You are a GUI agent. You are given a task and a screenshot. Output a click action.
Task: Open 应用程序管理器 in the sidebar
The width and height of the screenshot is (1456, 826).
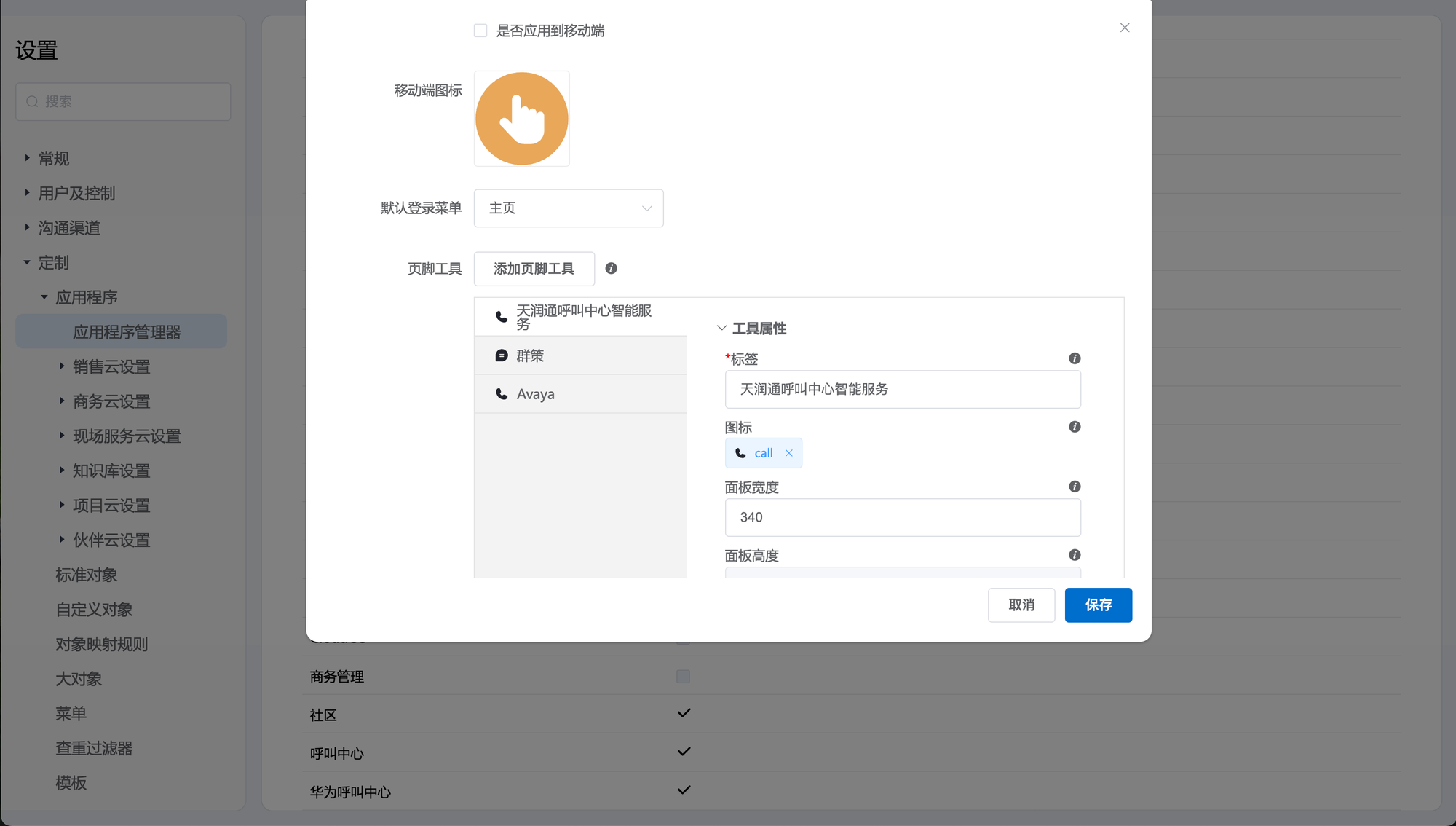[127, 332]
